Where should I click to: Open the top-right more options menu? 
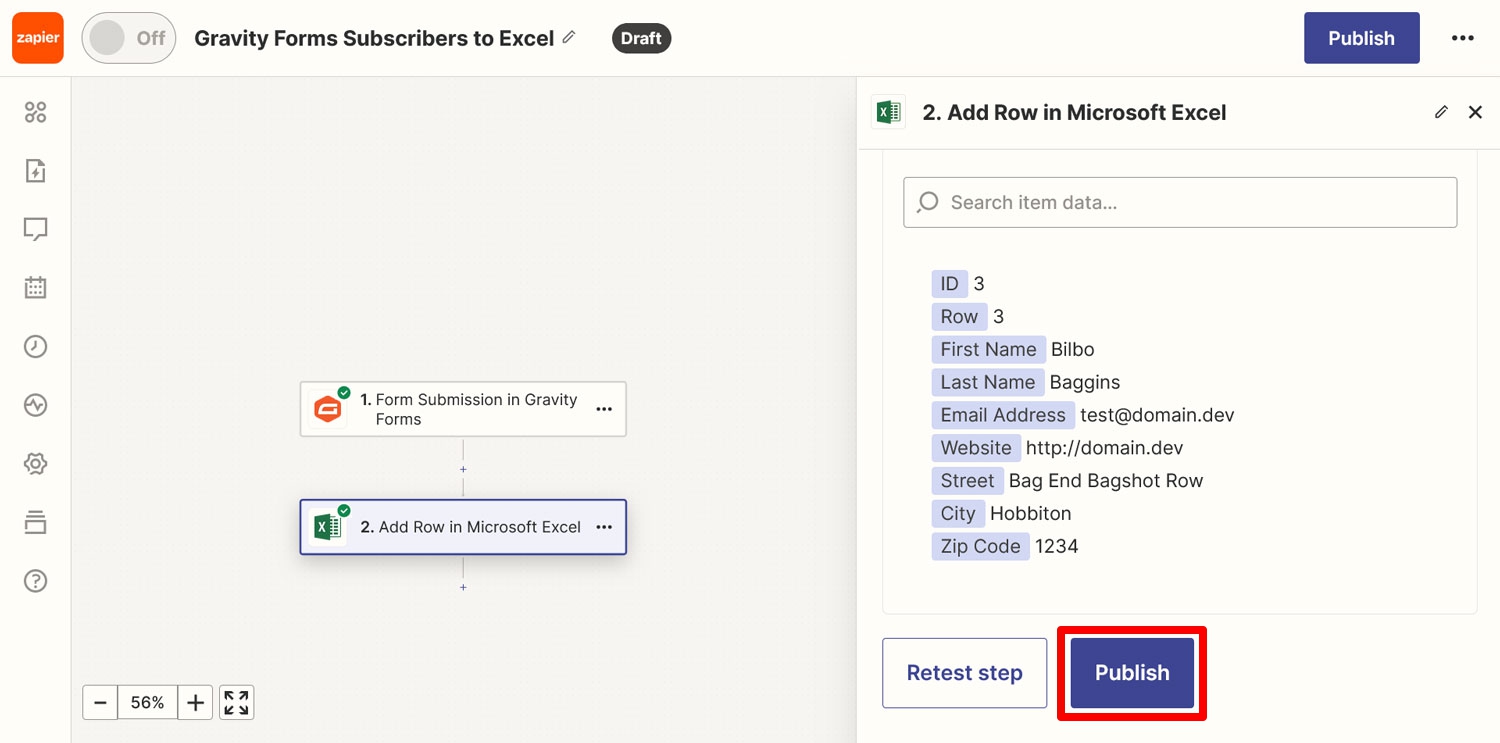pos(1462,38)
